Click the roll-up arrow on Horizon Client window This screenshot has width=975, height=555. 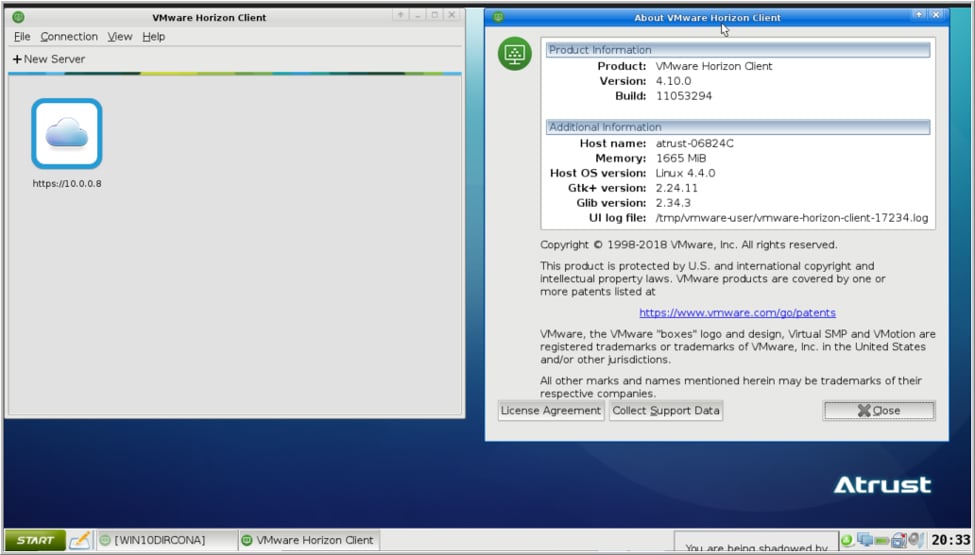pos(401,14)
